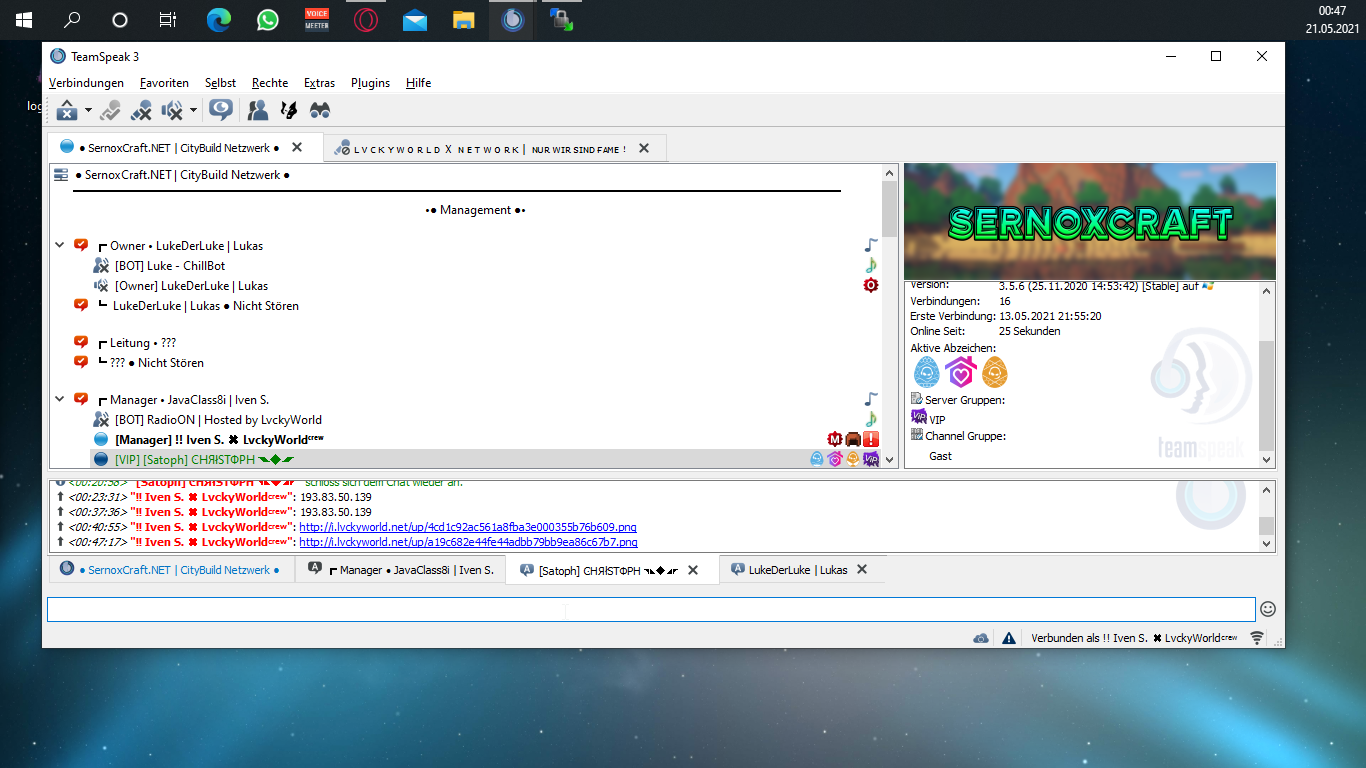Click the binoculars search icon in toolbar
This screenshot has height=768, width=1366.
[x=320, y=110]
